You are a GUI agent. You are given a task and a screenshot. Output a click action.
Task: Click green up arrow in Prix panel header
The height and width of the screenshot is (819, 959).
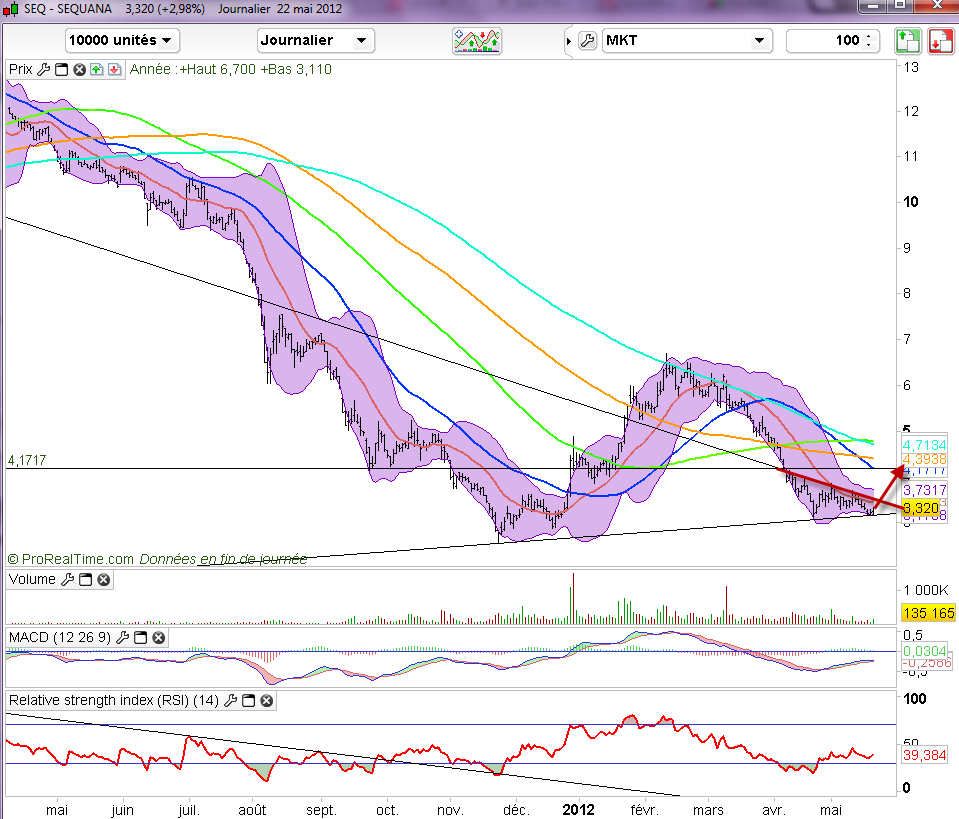[x=96, y=69]
